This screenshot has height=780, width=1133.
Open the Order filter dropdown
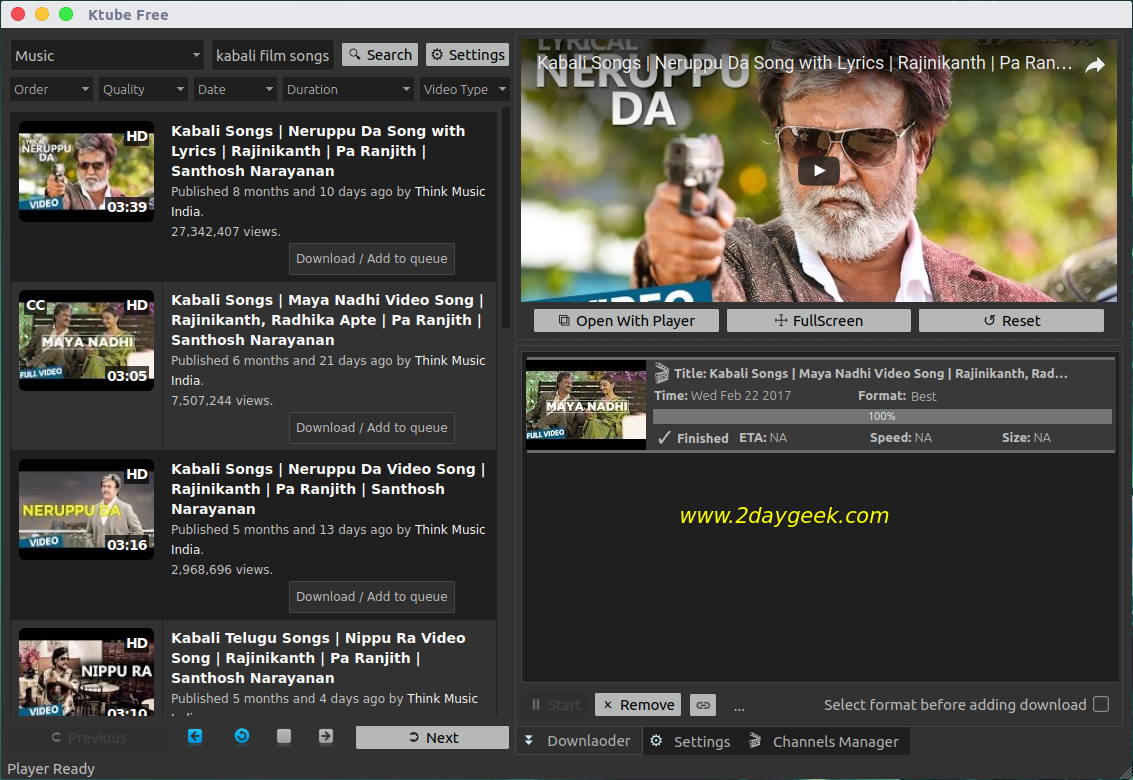pos(51,90)
